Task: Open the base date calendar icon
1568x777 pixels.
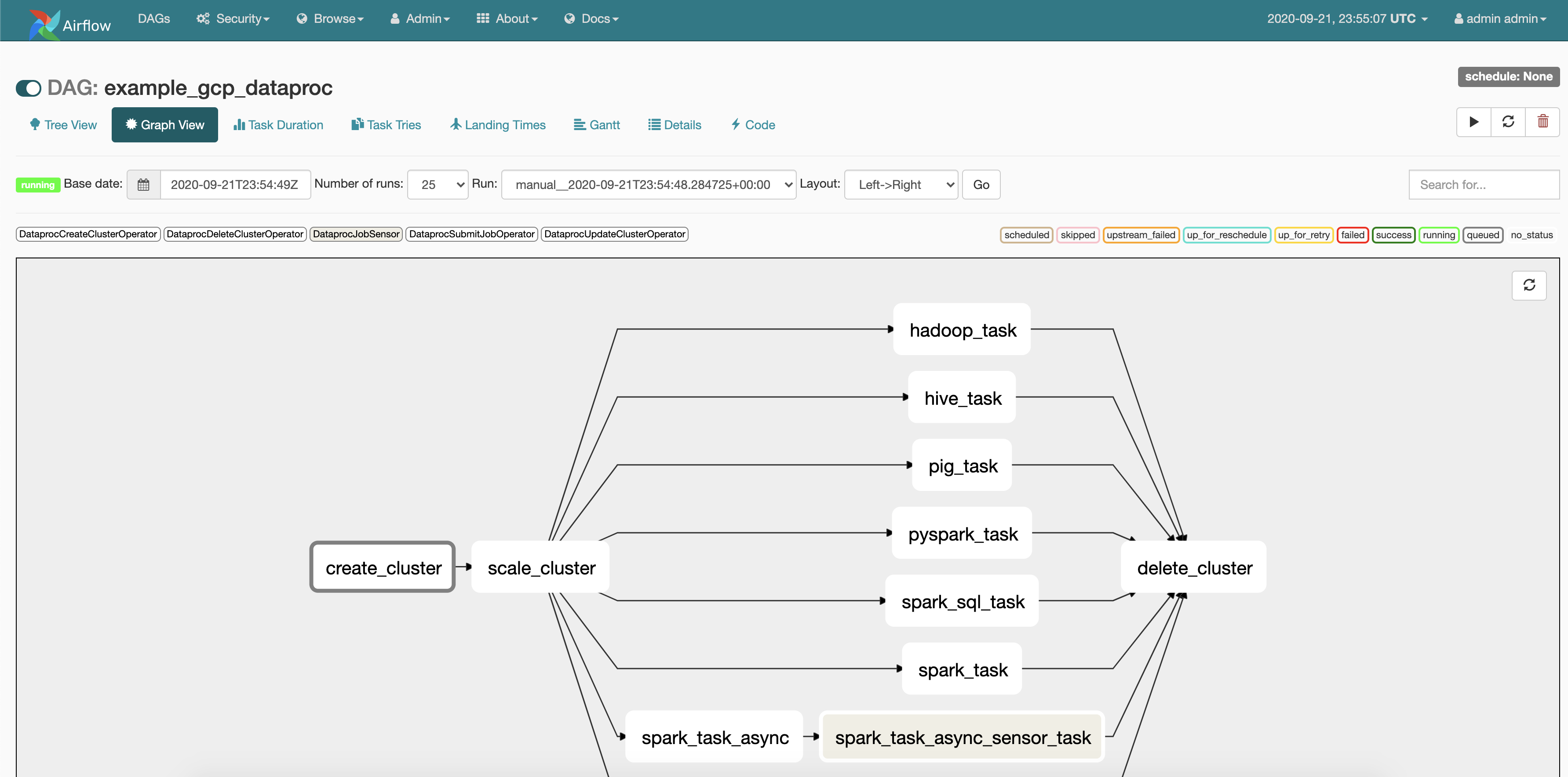Action: pos(144,185)
